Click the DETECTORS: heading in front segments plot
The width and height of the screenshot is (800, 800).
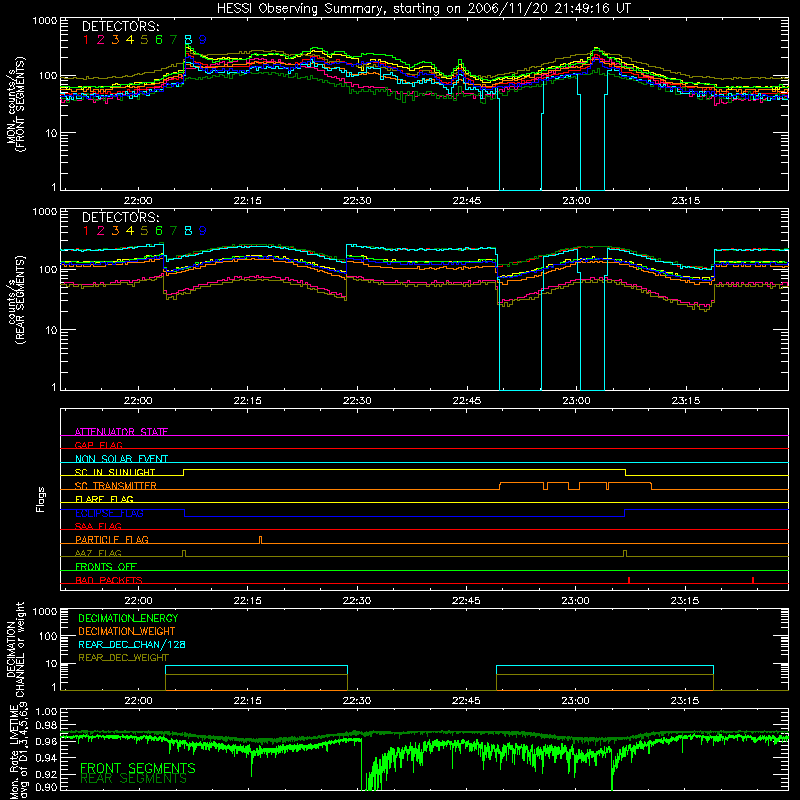point(121,26)
